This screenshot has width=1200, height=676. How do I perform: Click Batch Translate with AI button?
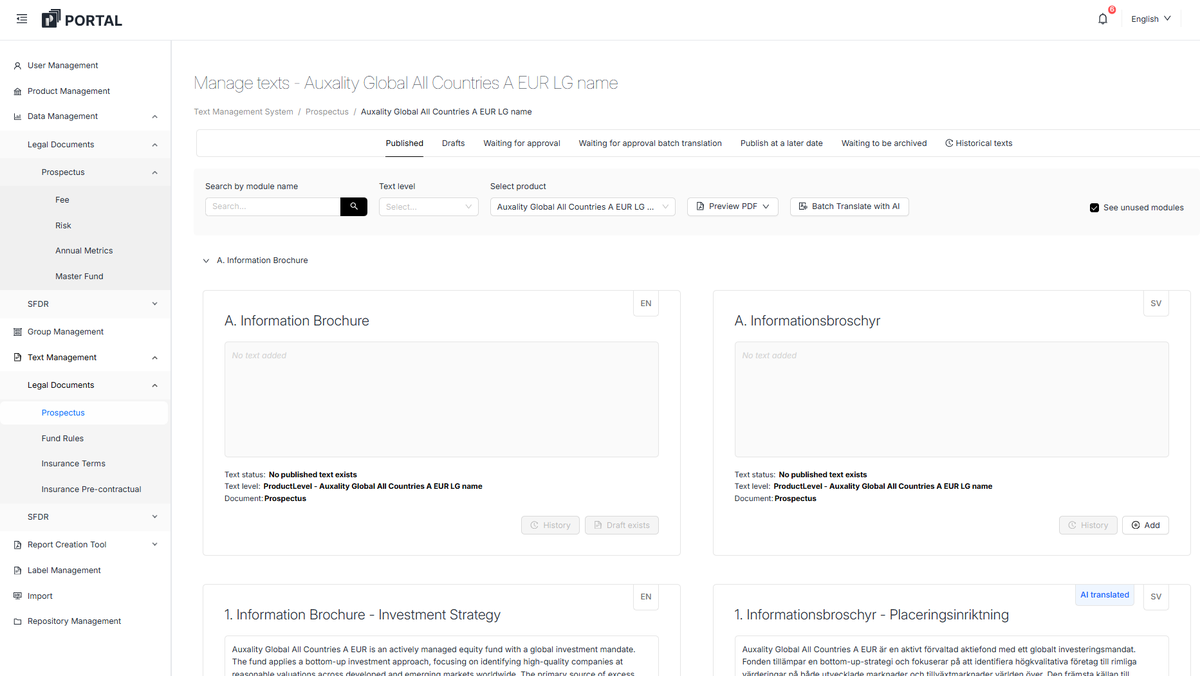tap(849, 207)
